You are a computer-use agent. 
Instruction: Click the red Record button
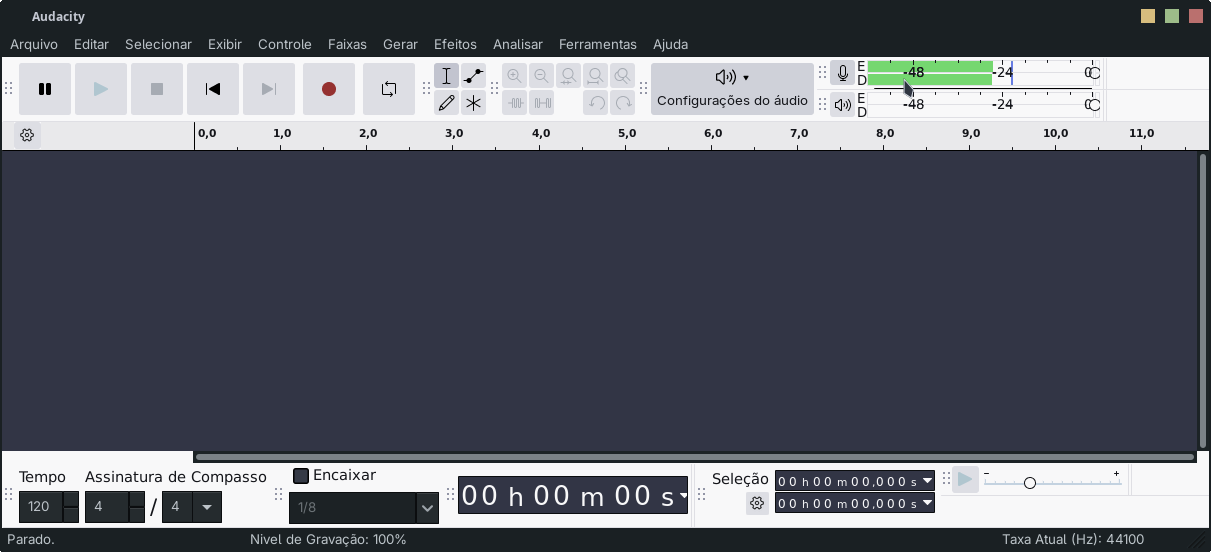click(x=329, y=89)
